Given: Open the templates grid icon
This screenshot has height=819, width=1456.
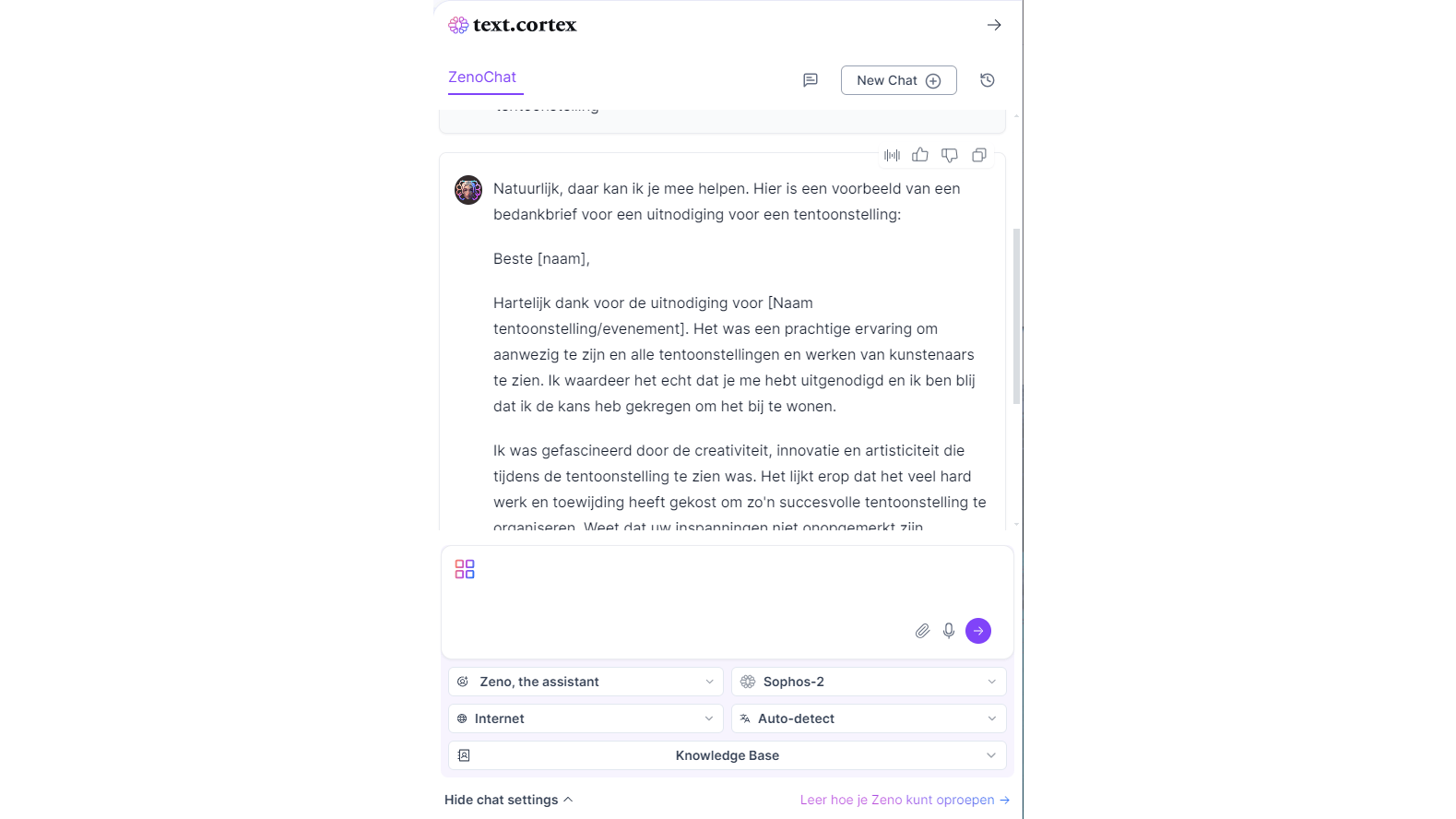Looking at the screenshot, I should pos(465,569).
